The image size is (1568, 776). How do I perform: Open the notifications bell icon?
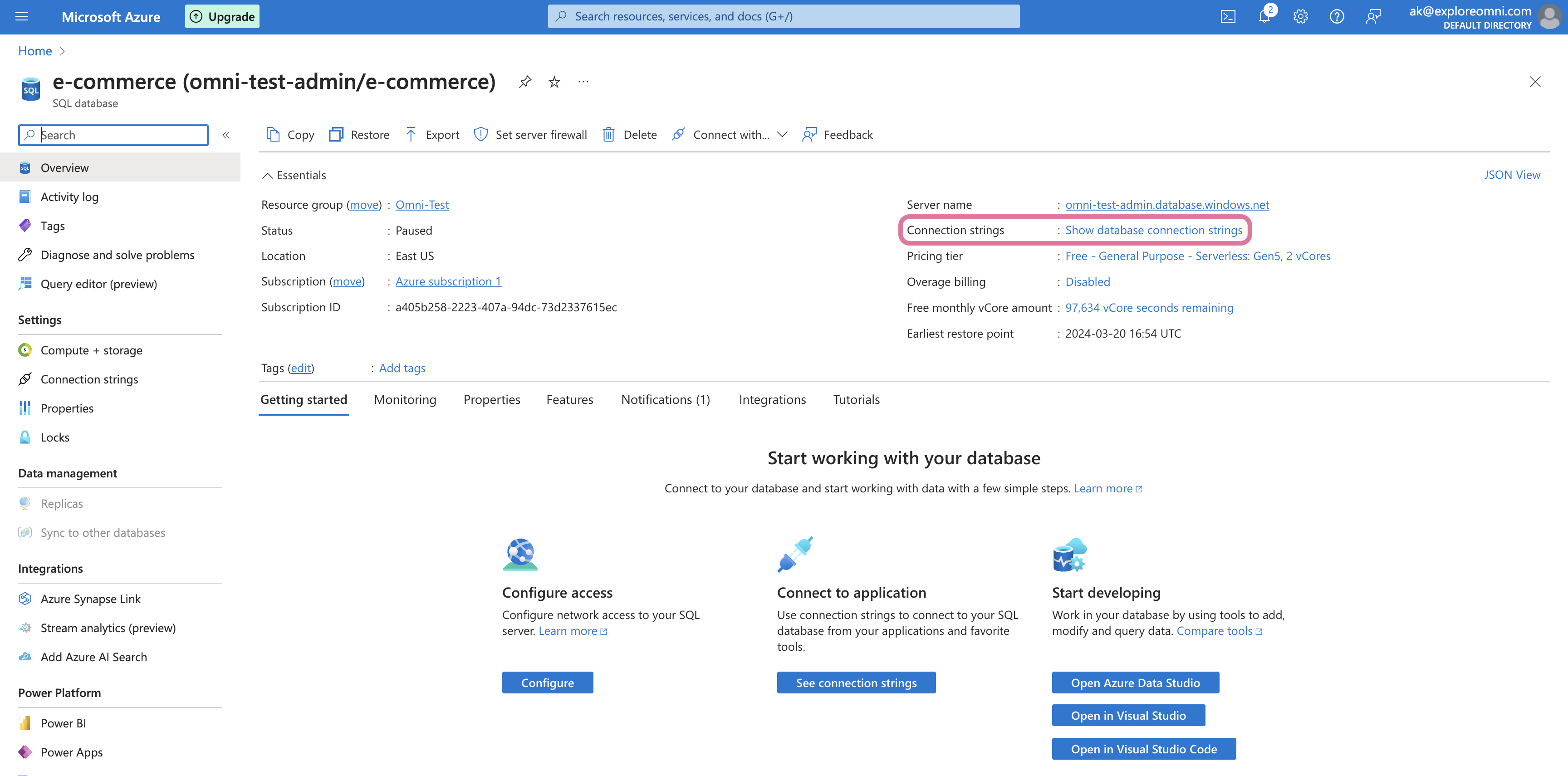[1264, 16]
